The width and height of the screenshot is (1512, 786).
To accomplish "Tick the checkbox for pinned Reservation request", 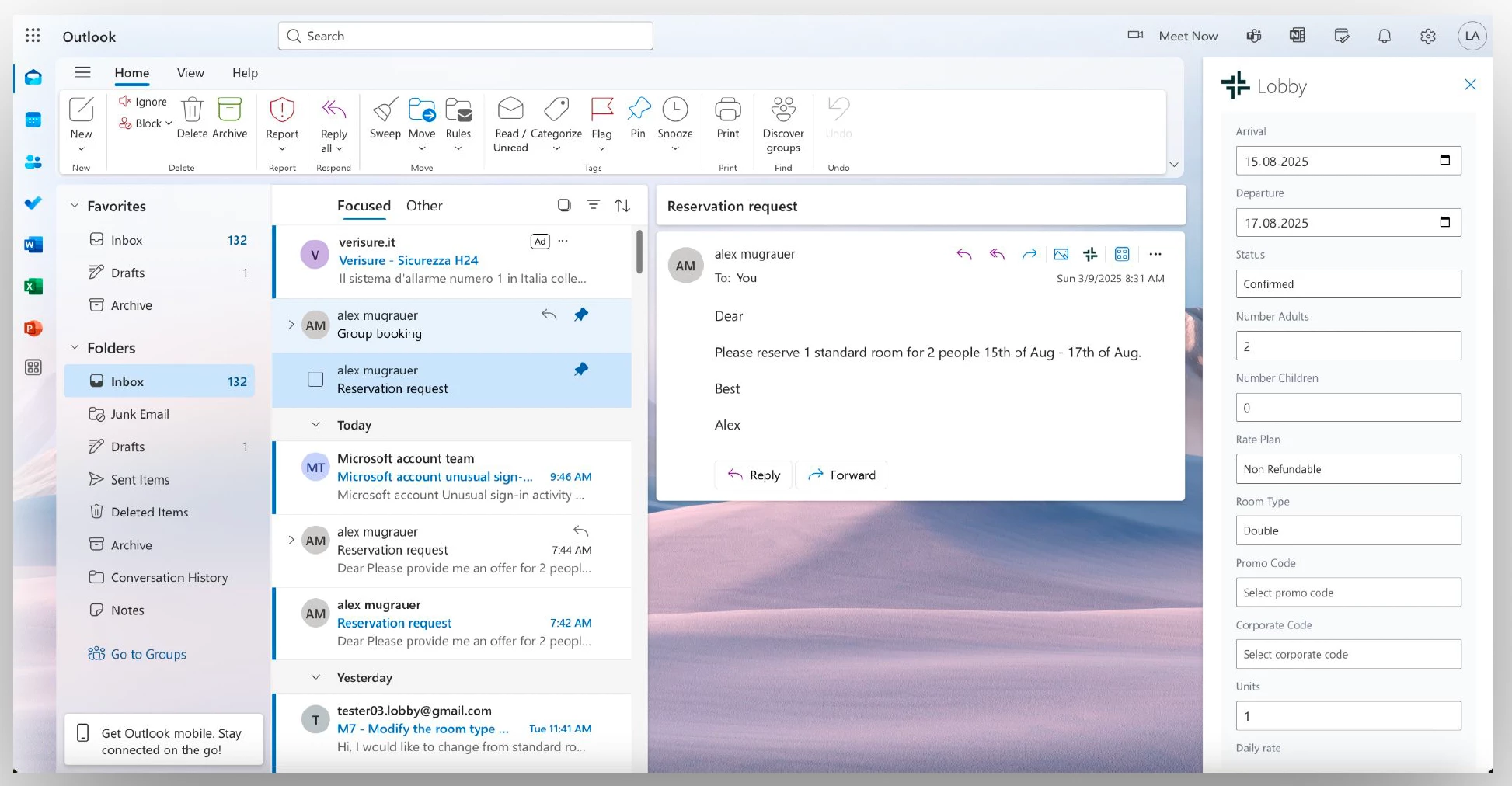I will (315, 379).
